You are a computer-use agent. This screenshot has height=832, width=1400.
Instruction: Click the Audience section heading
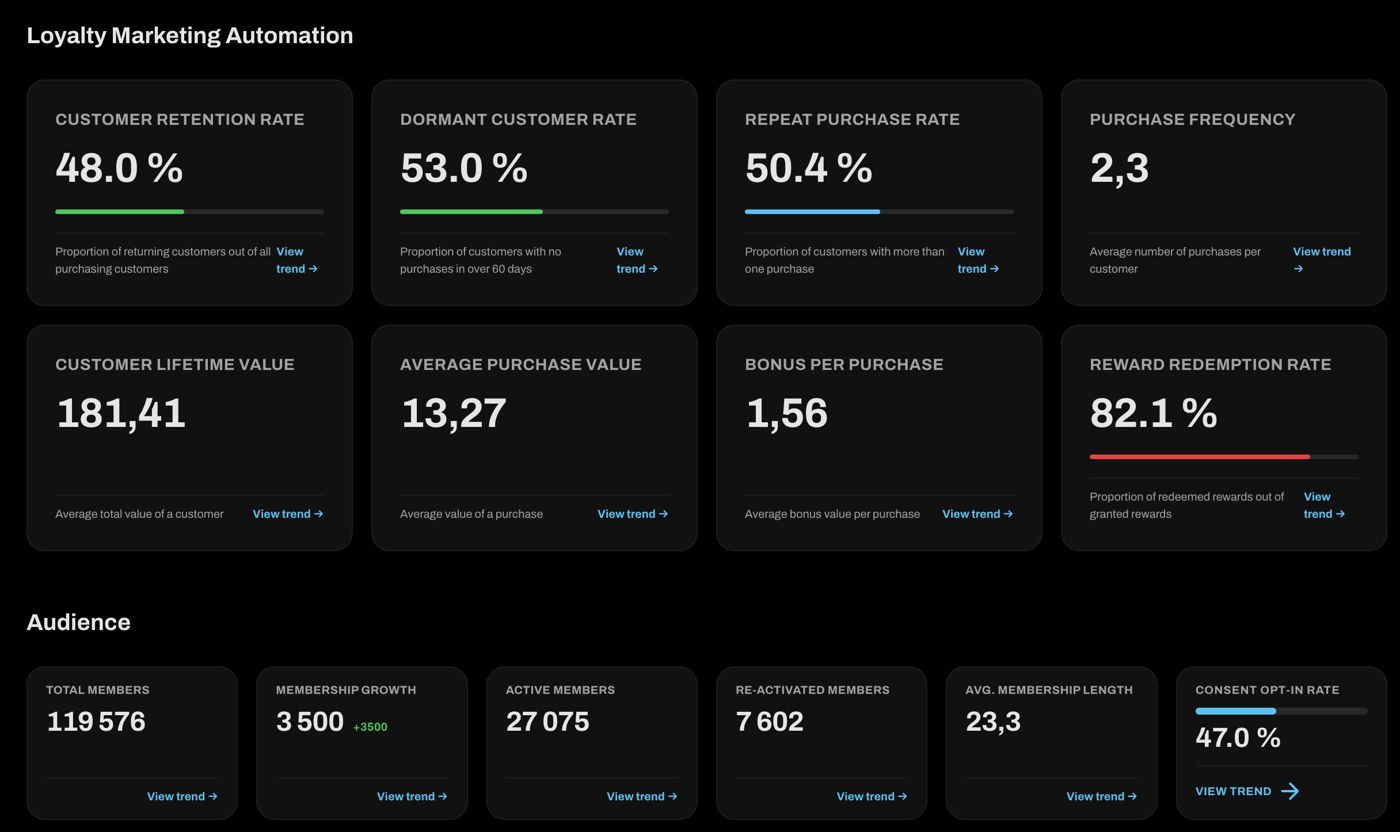click(x=78, y=622)
